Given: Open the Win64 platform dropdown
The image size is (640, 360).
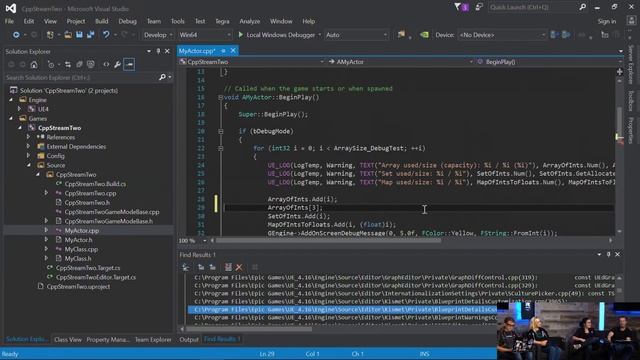Looking at the screenshot, I should pyautogui.click(x=205, y=35).
